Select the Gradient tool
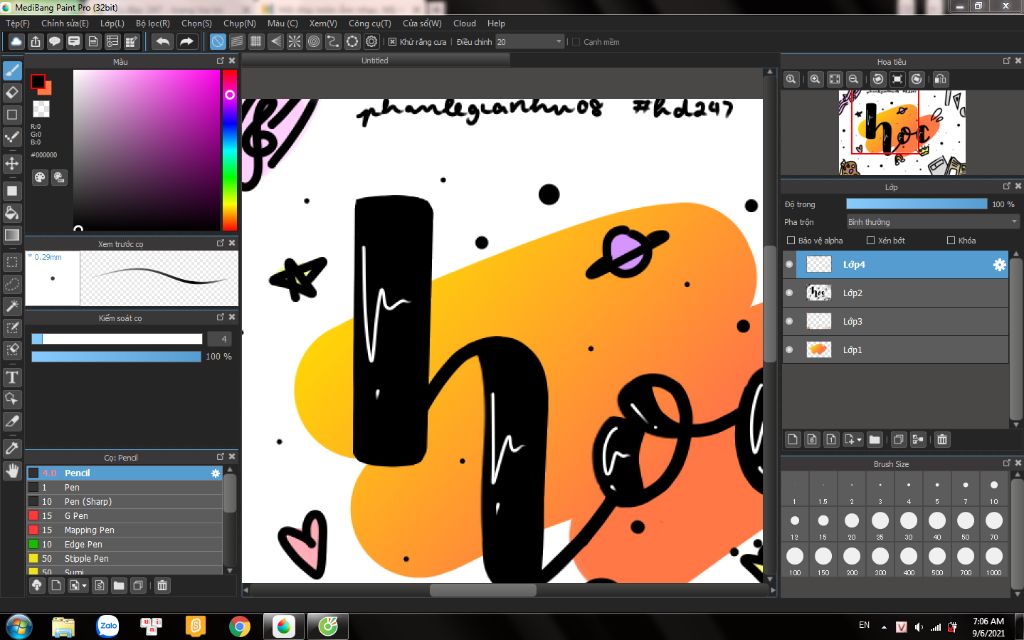The height and width of the screenshot is (640, 1024). (12, 235)
